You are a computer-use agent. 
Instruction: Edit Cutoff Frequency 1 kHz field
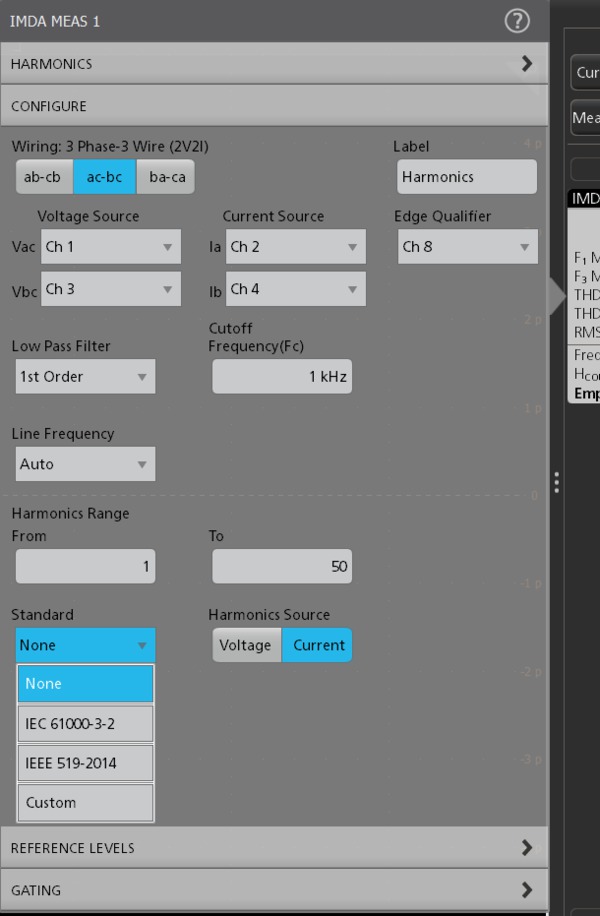[282, 376]
